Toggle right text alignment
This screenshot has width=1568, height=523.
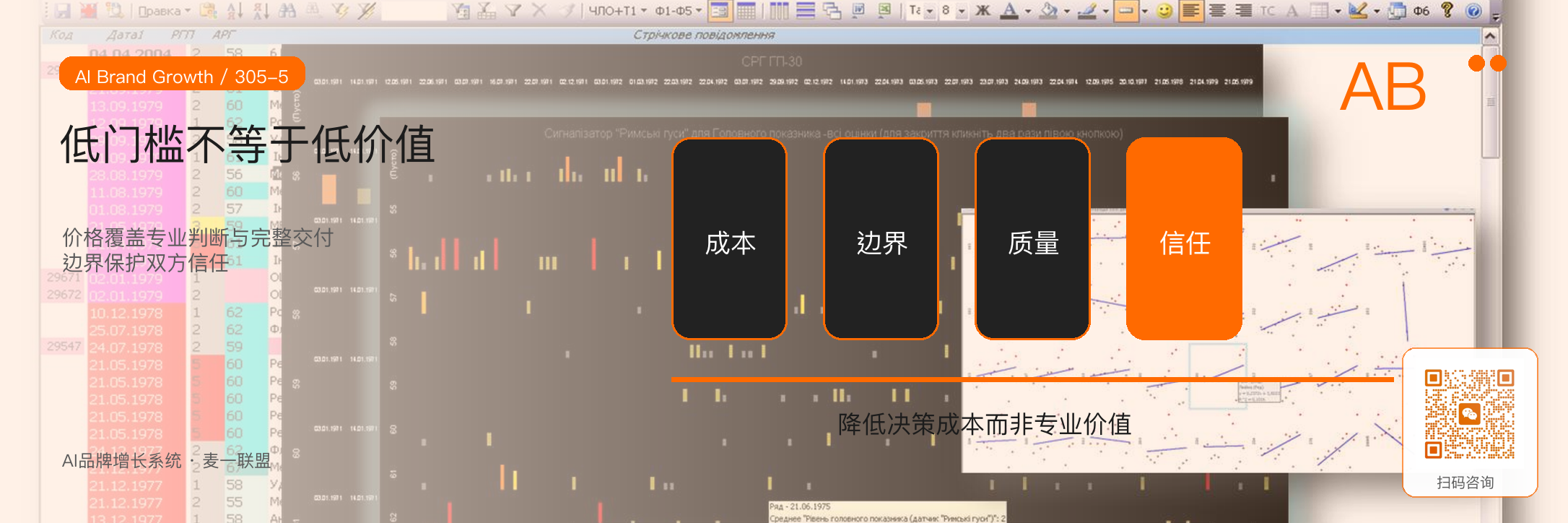pyautogui.click(x=1243, y=11)
